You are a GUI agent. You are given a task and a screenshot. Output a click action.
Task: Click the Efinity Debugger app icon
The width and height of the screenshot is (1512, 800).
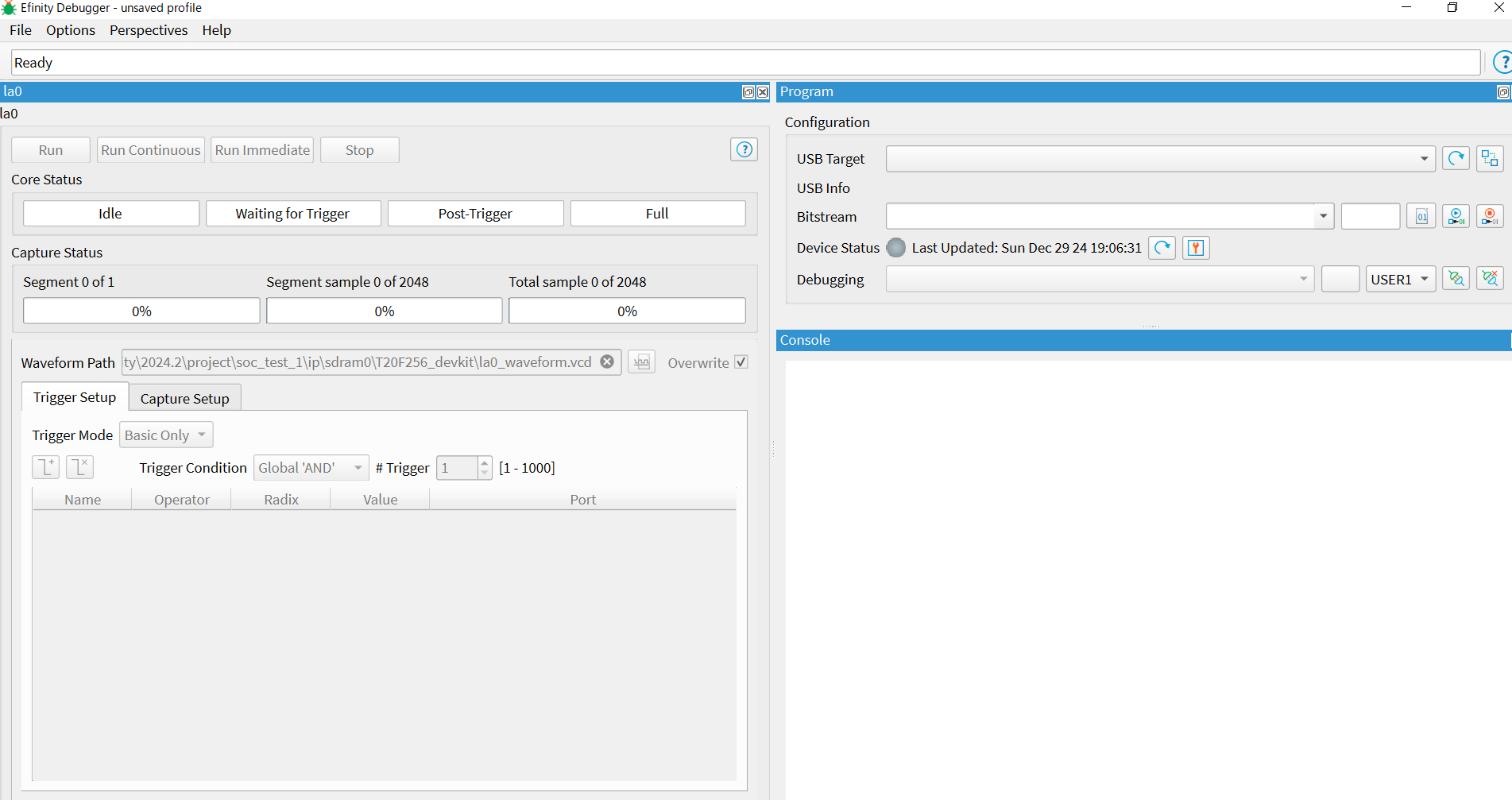(9, 8)
